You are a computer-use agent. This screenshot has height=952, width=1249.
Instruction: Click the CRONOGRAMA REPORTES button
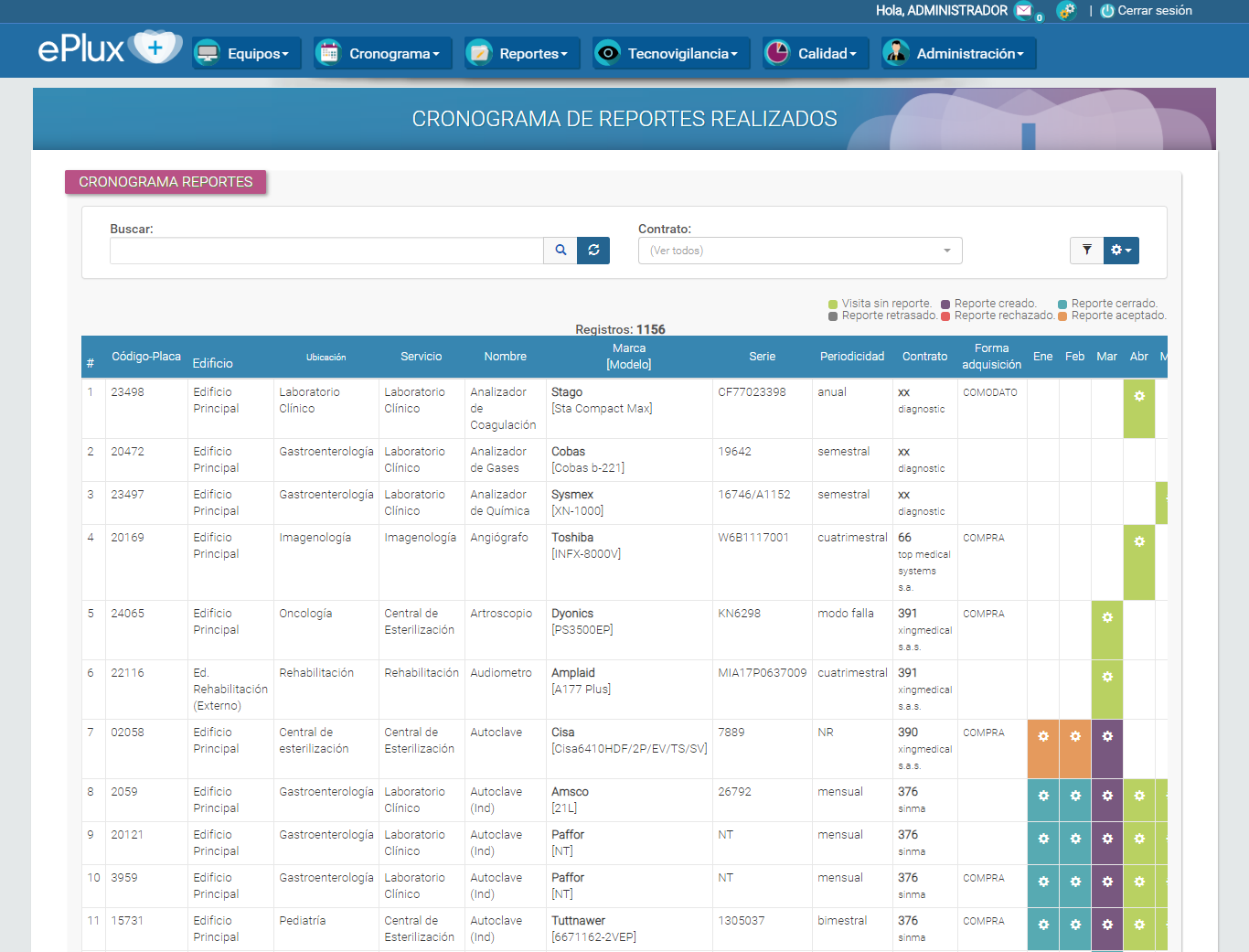click(165, 182)
